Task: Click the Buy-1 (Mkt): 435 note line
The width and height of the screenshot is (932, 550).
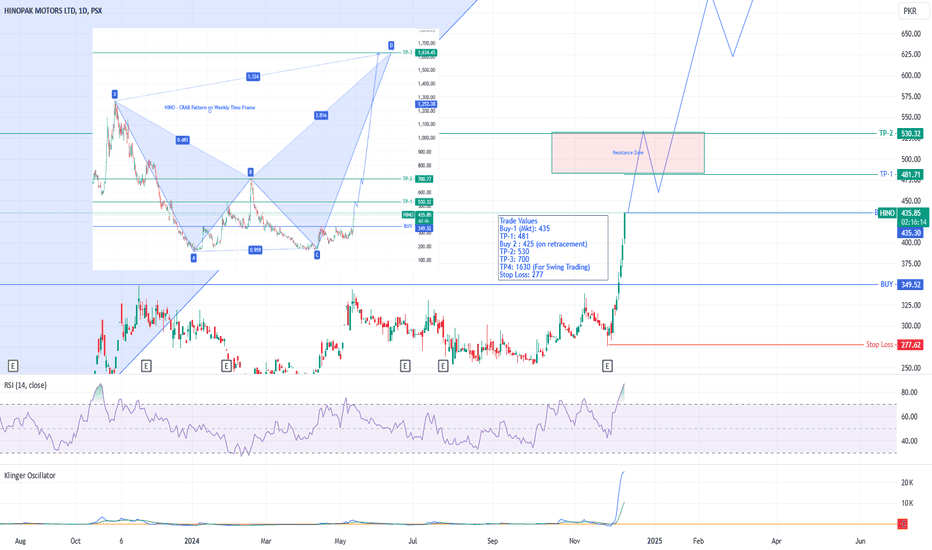Action: point(525,228)
